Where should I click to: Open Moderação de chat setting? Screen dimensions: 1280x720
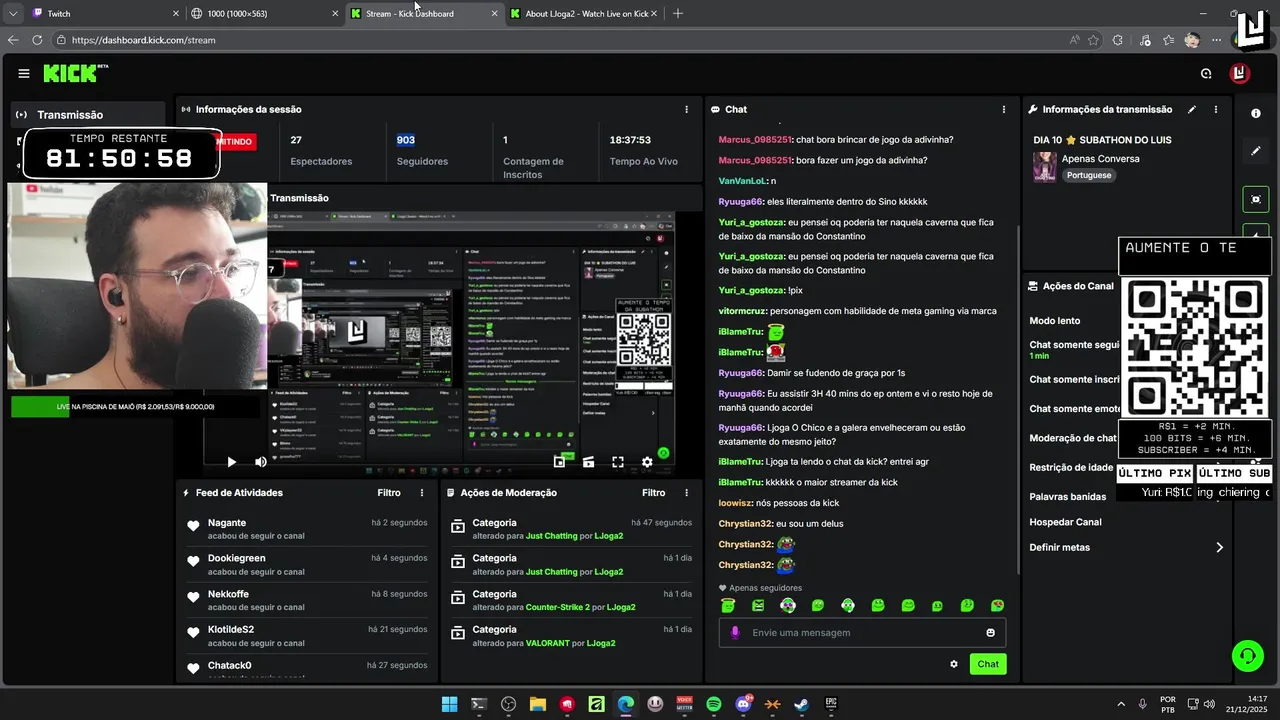tap(1073, 438)
